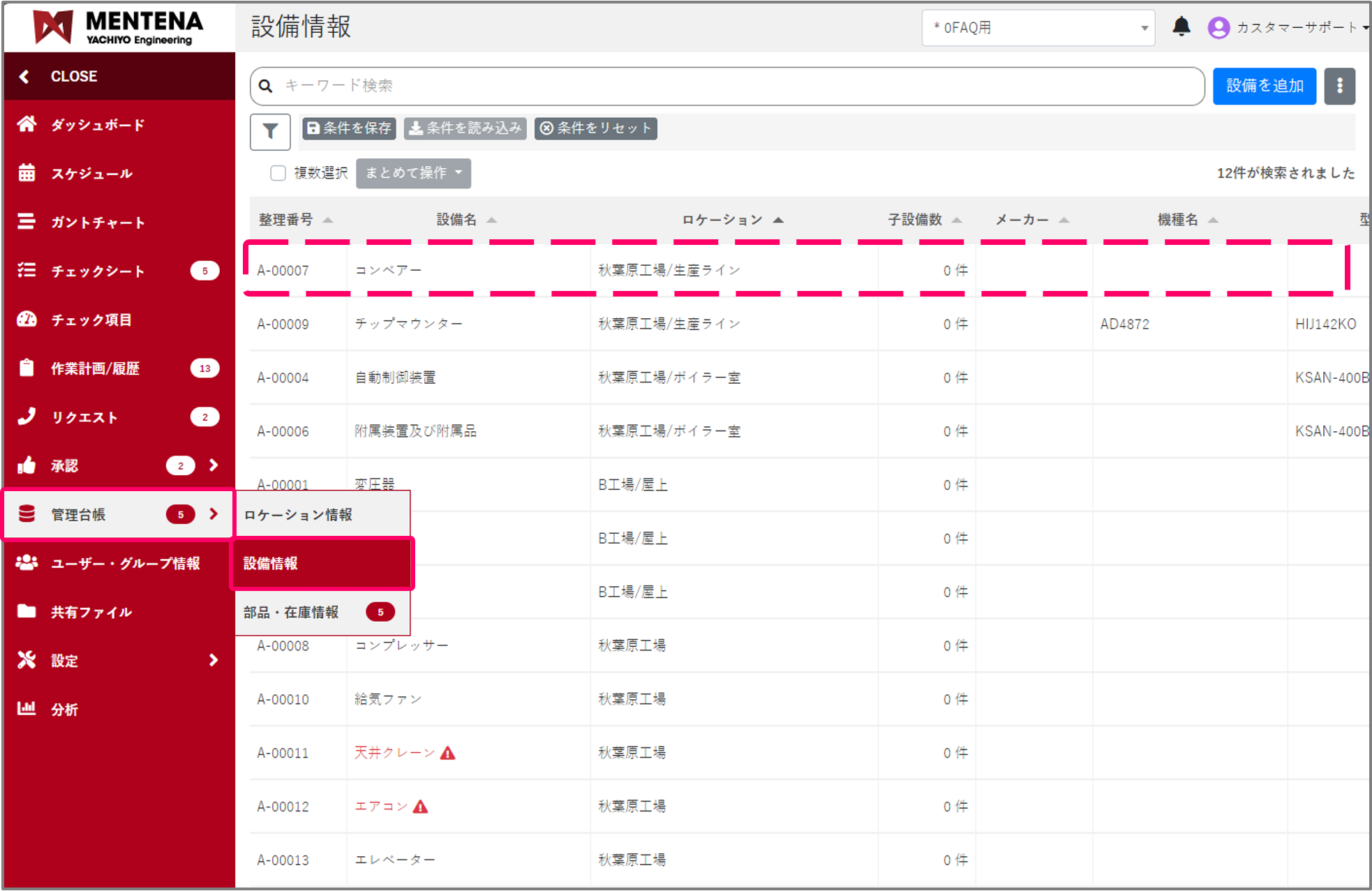The width and height of the screenshot is (1372, 891).
Task: Click the three-dot more options button
Action: [1339, 86]
